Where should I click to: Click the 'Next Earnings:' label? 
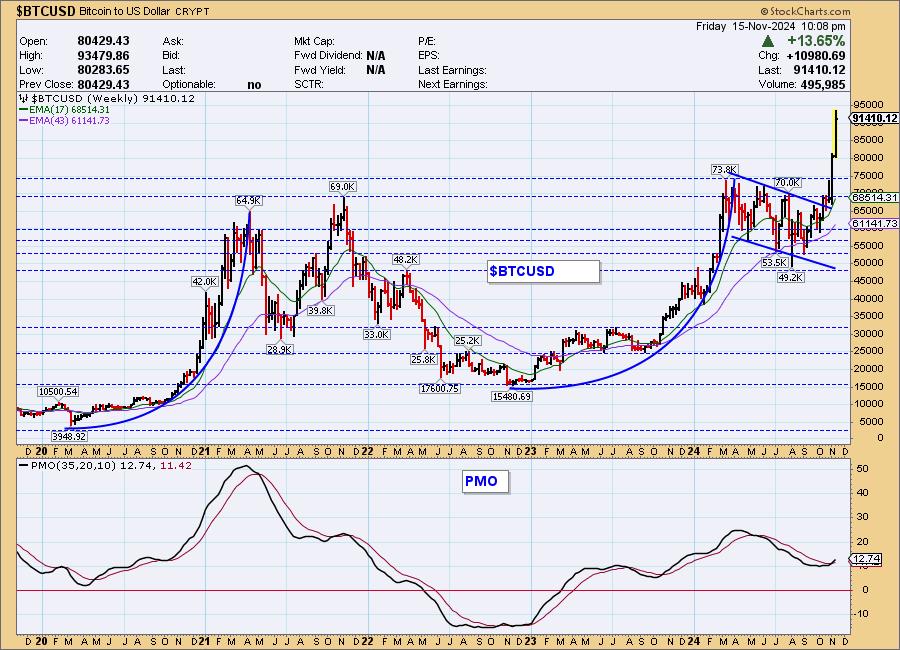[453, 84]
